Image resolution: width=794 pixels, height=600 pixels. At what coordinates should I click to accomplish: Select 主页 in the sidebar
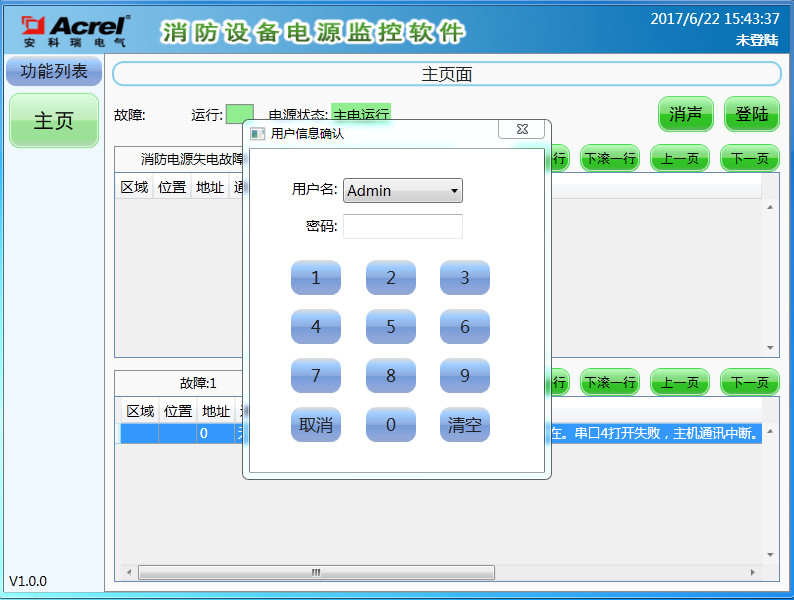pos(54,121)
